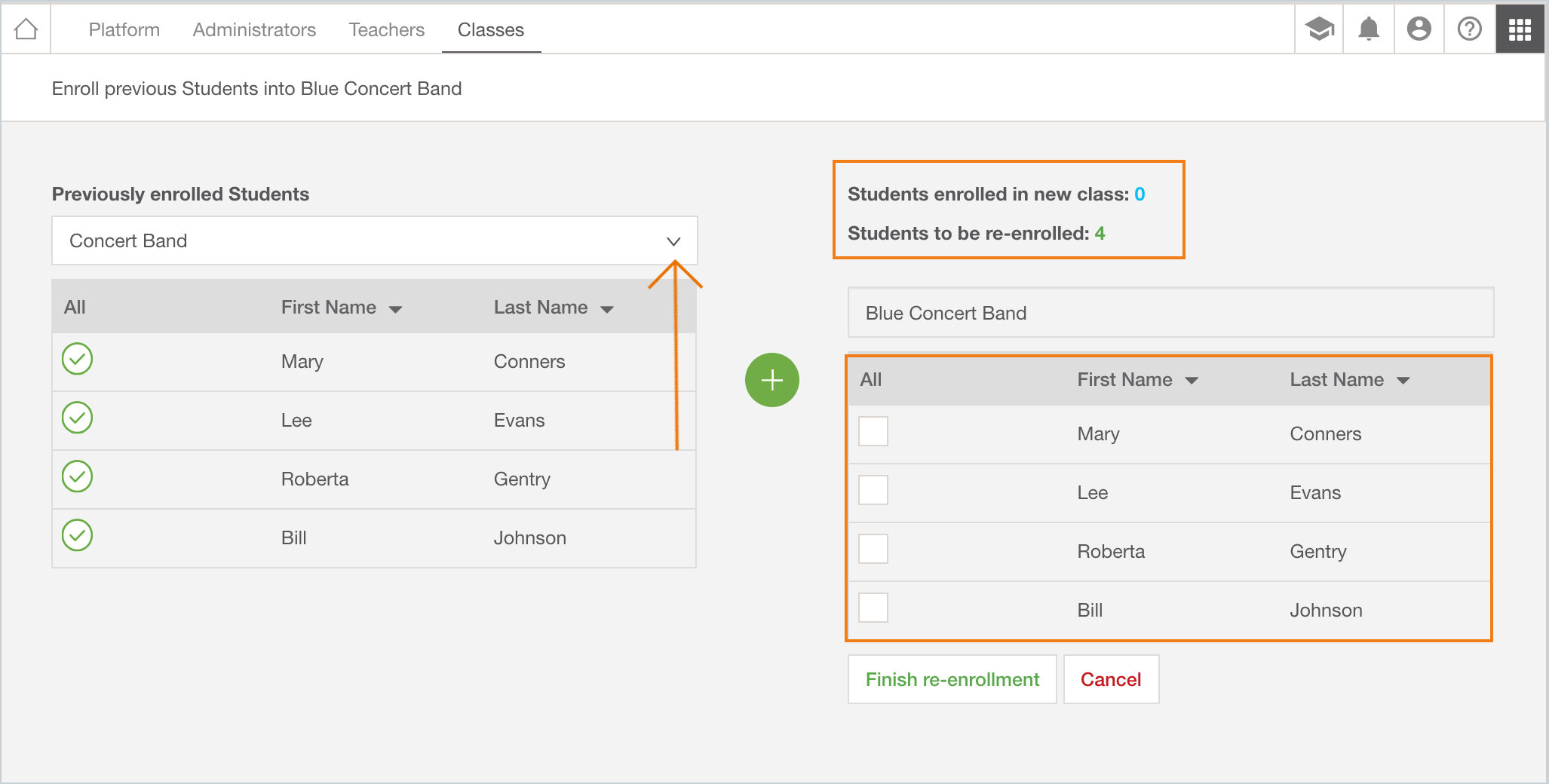Click the Blue Concert Band class field
Image resolution: width=1549 pixels, height=784 pixels.
1170,313
